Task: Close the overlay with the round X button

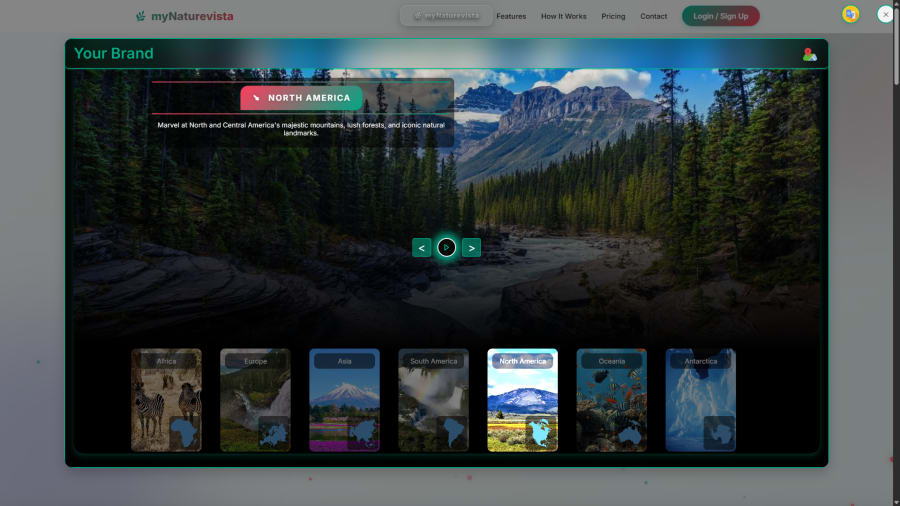Action: point(885,14)
